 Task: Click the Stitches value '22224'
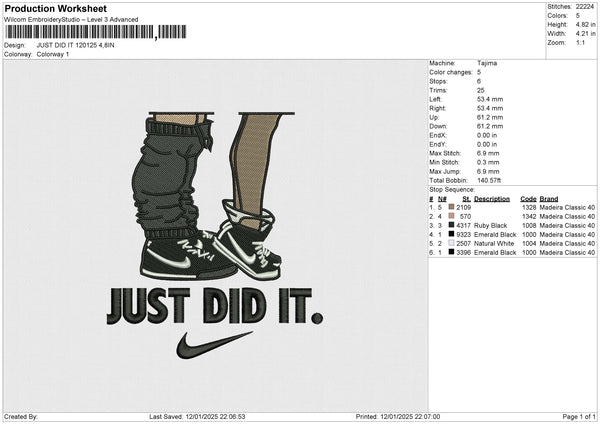click(585, 7)
